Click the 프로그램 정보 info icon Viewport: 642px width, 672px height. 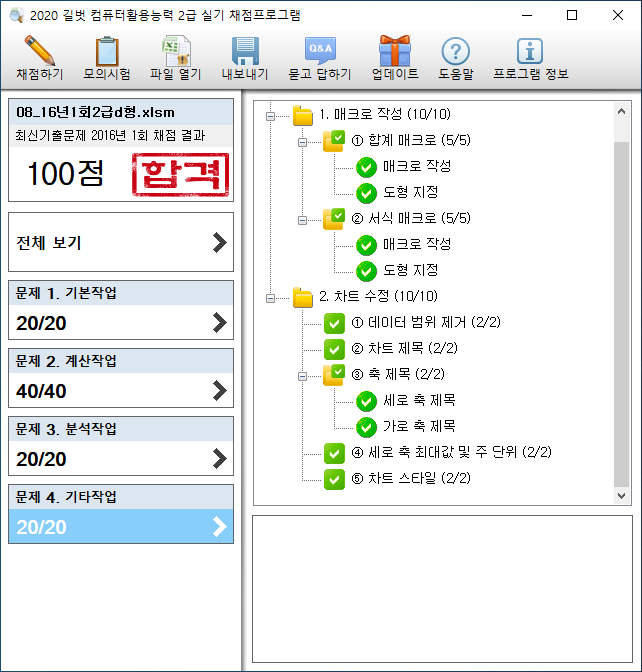[530, 51]
